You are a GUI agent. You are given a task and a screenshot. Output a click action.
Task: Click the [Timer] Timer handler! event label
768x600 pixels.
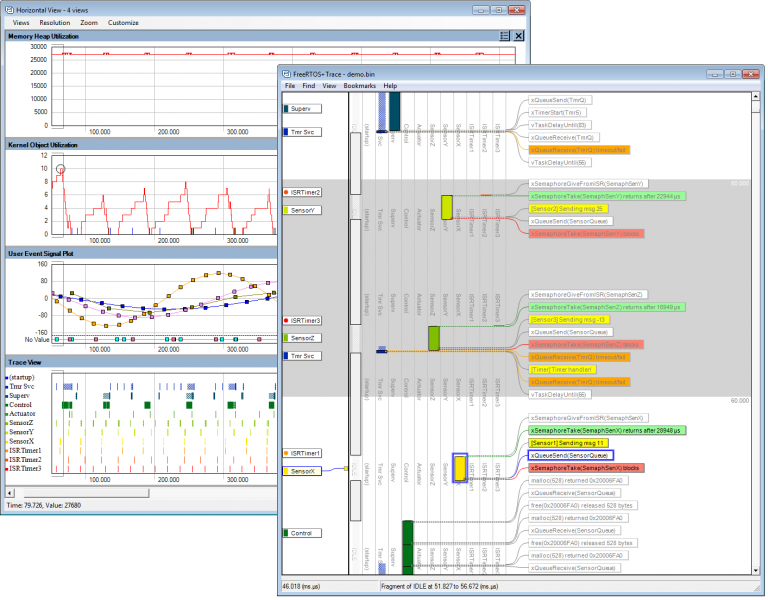[562, 370]
